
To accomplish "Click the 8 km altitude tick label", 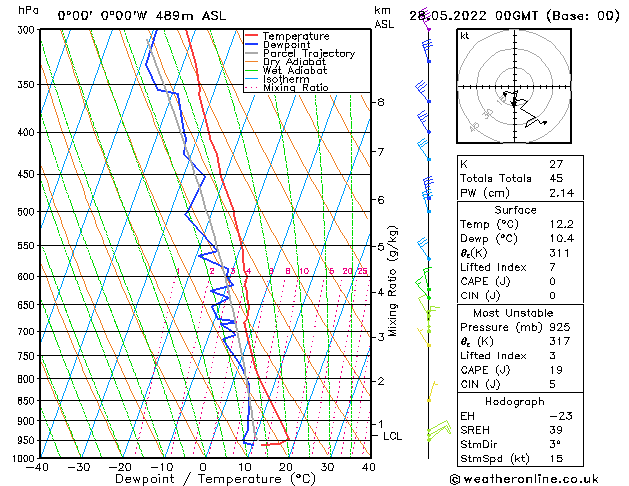I will (380, 102).
